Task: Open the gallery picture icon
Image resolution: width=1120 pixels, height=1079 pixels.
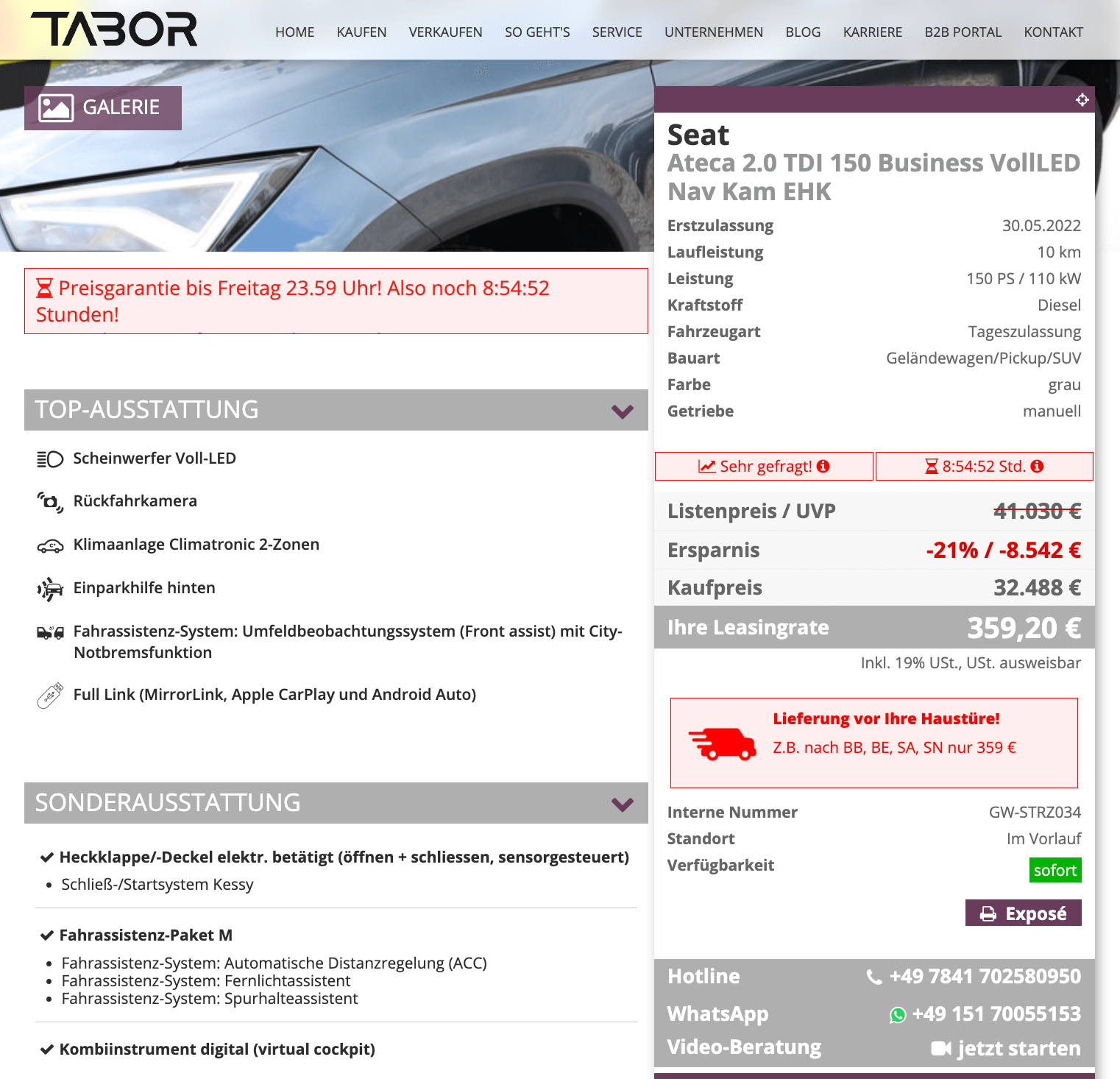Action: coord(56,107)
